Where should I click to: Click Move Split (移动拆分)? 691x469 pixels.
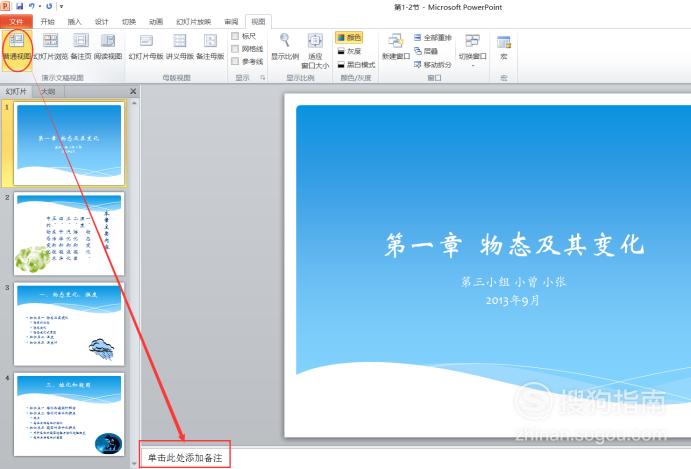click(433, 64)
